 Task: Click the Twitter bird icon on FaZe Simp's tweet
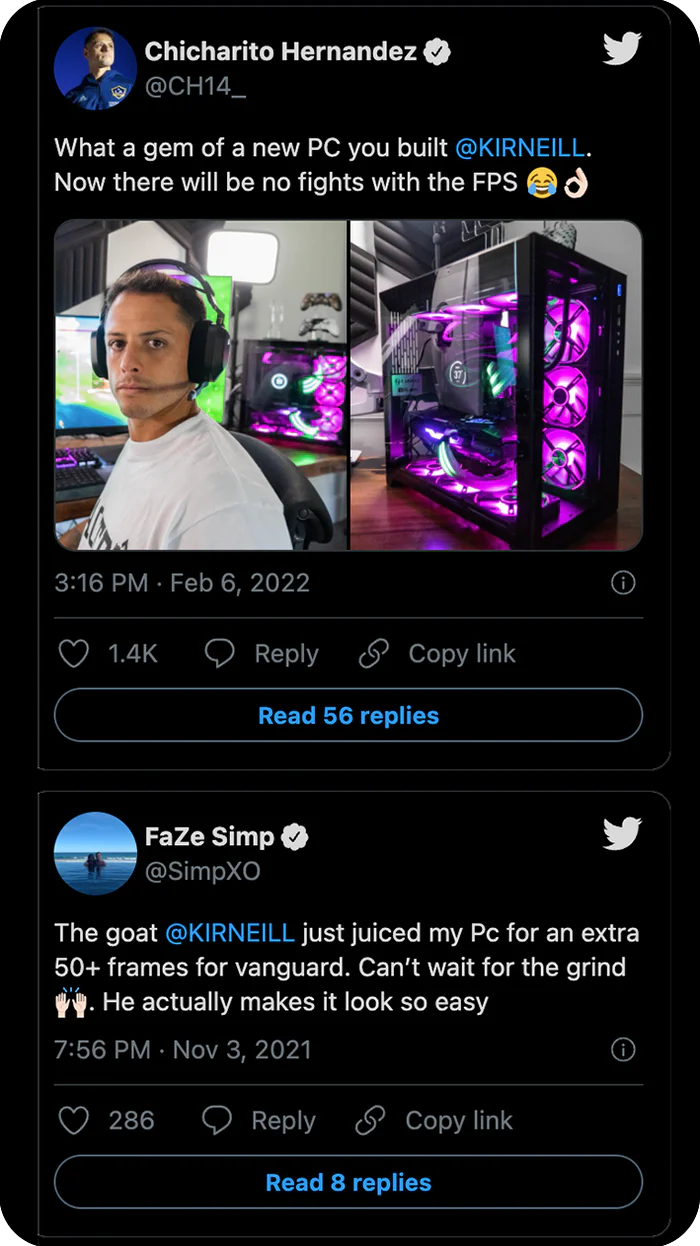pyautogui.click(x=622, y=833)
